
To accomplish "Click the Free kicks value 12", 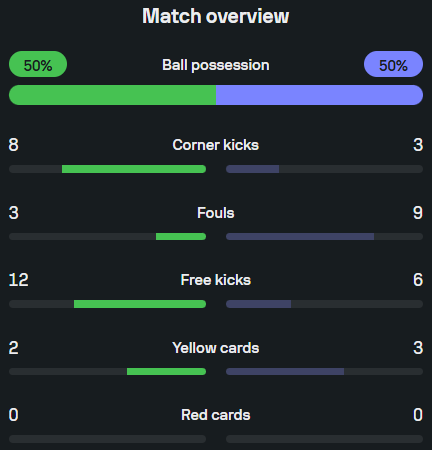I will [19, 280].
